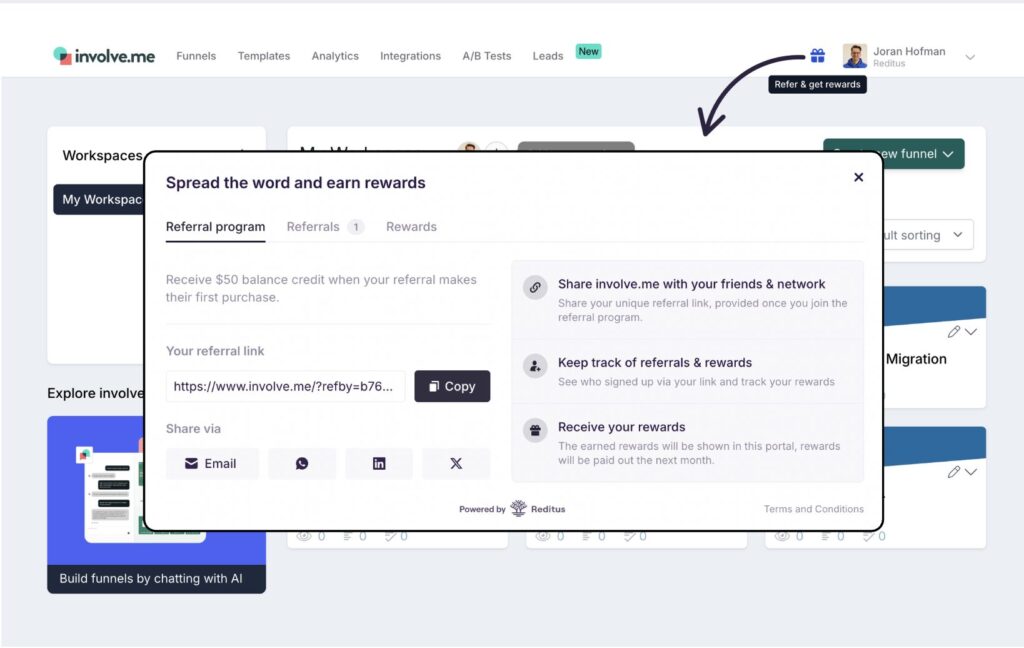Click the Spread the word and earn rewards heading
The width and height of the screenshot is (1024, 648).
[295, 183]
